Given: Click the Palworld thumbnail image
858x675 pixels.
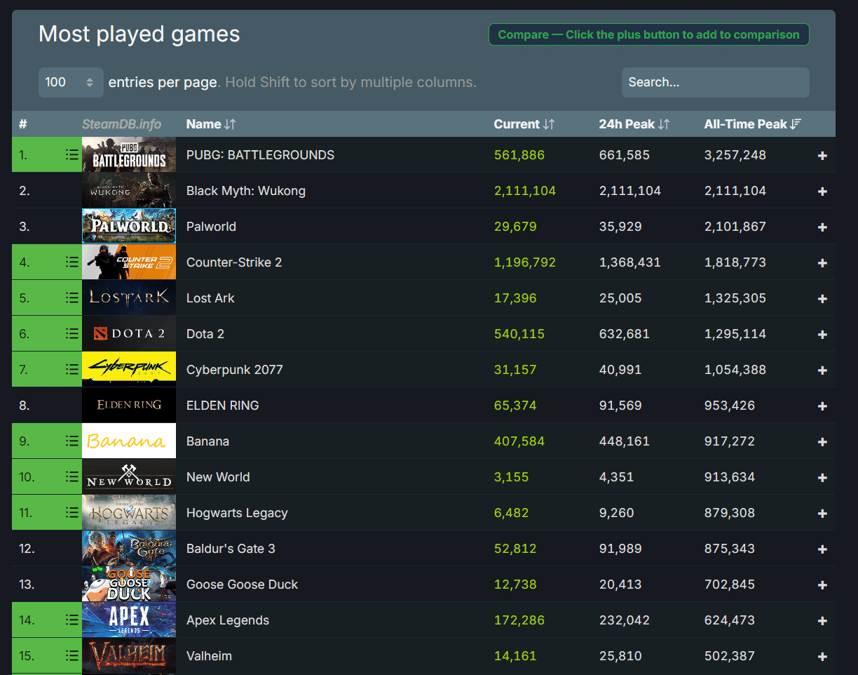Looking at the screenshot, I should pos(129,226).
